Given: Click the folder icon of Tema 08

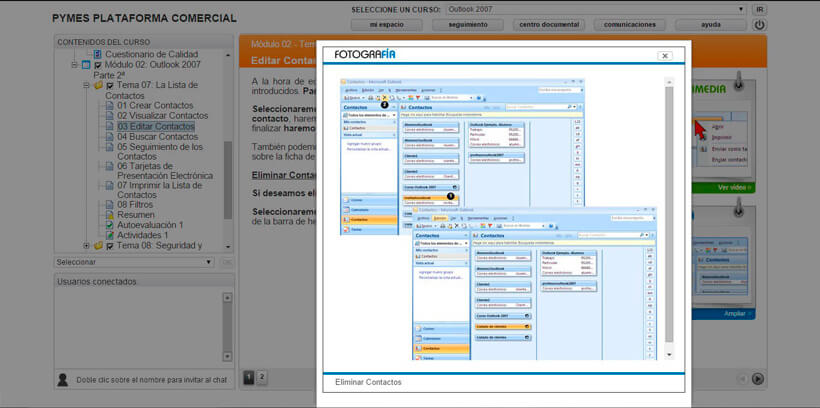Looking at the screenshot, I should pyautogui.click(x=98, y=245).
